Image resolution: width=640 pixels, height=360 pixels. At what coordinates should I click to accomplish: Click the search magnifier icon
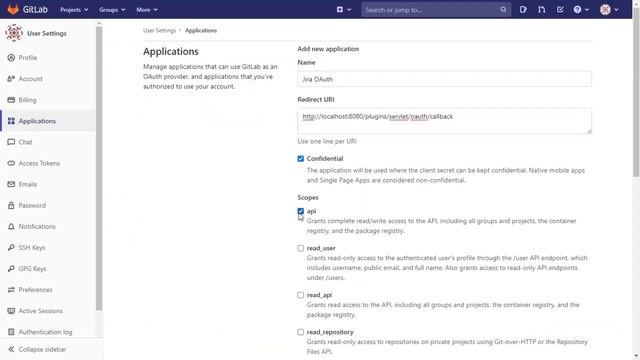click(x=503, y=9)
